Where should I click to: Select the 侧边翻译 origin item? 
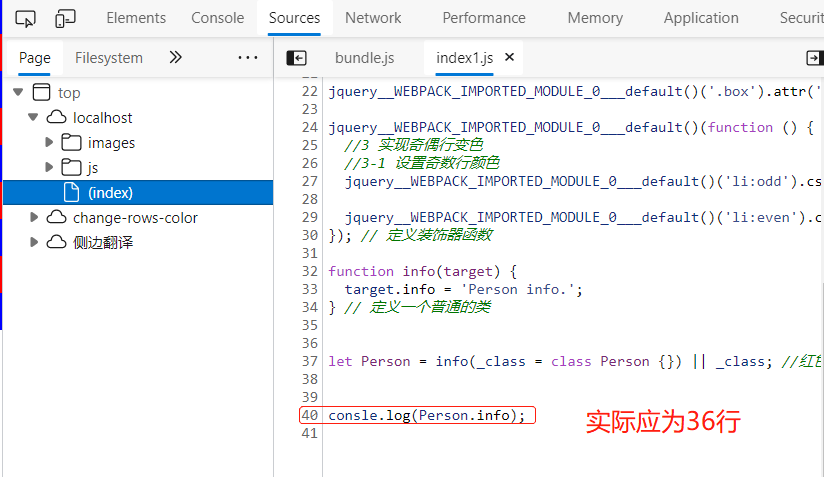click(x=103, y=243)
